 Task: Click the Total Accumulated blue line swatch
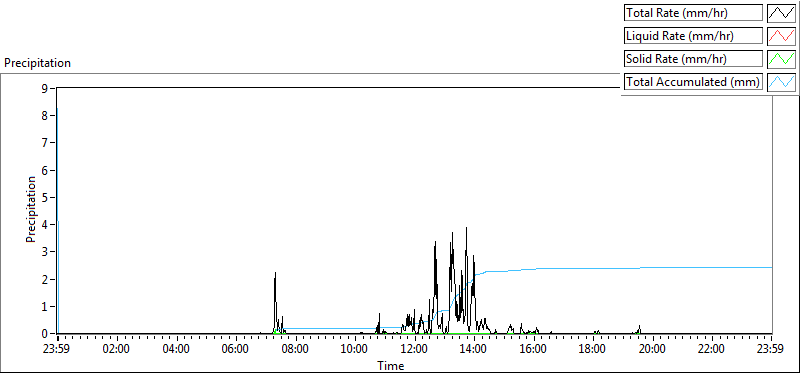click(782, 81)
